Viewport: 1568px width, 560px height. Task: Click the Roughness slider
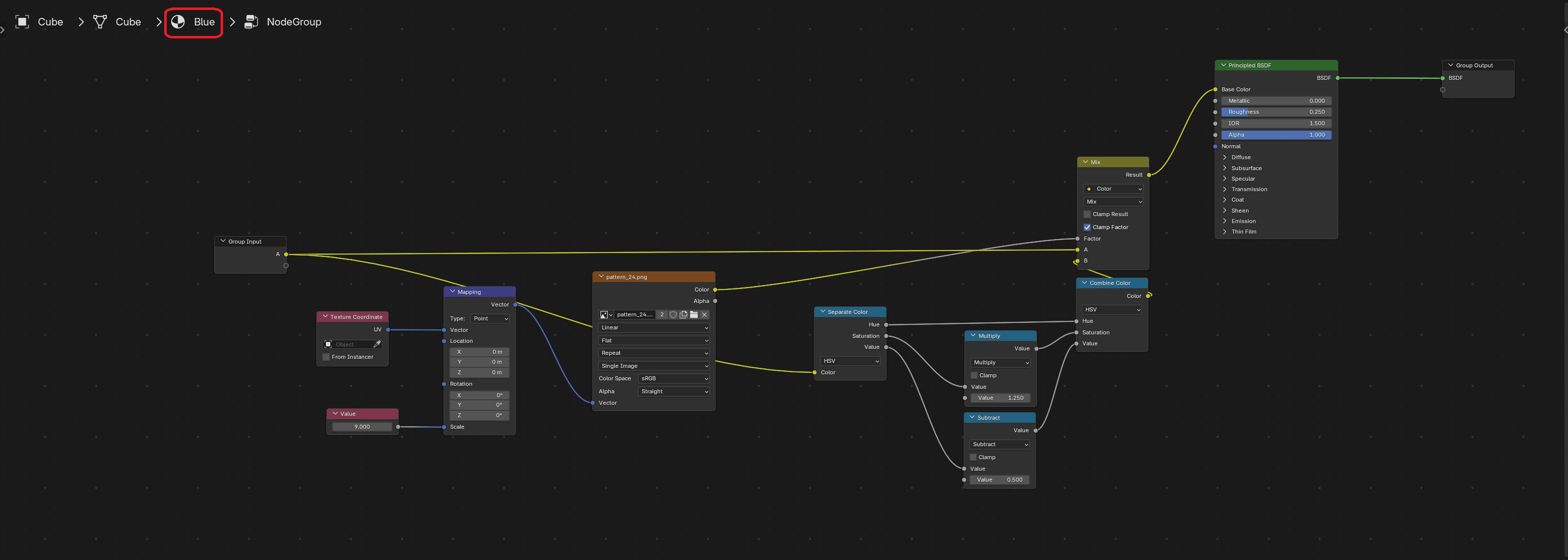click(x=1276, y=112)
